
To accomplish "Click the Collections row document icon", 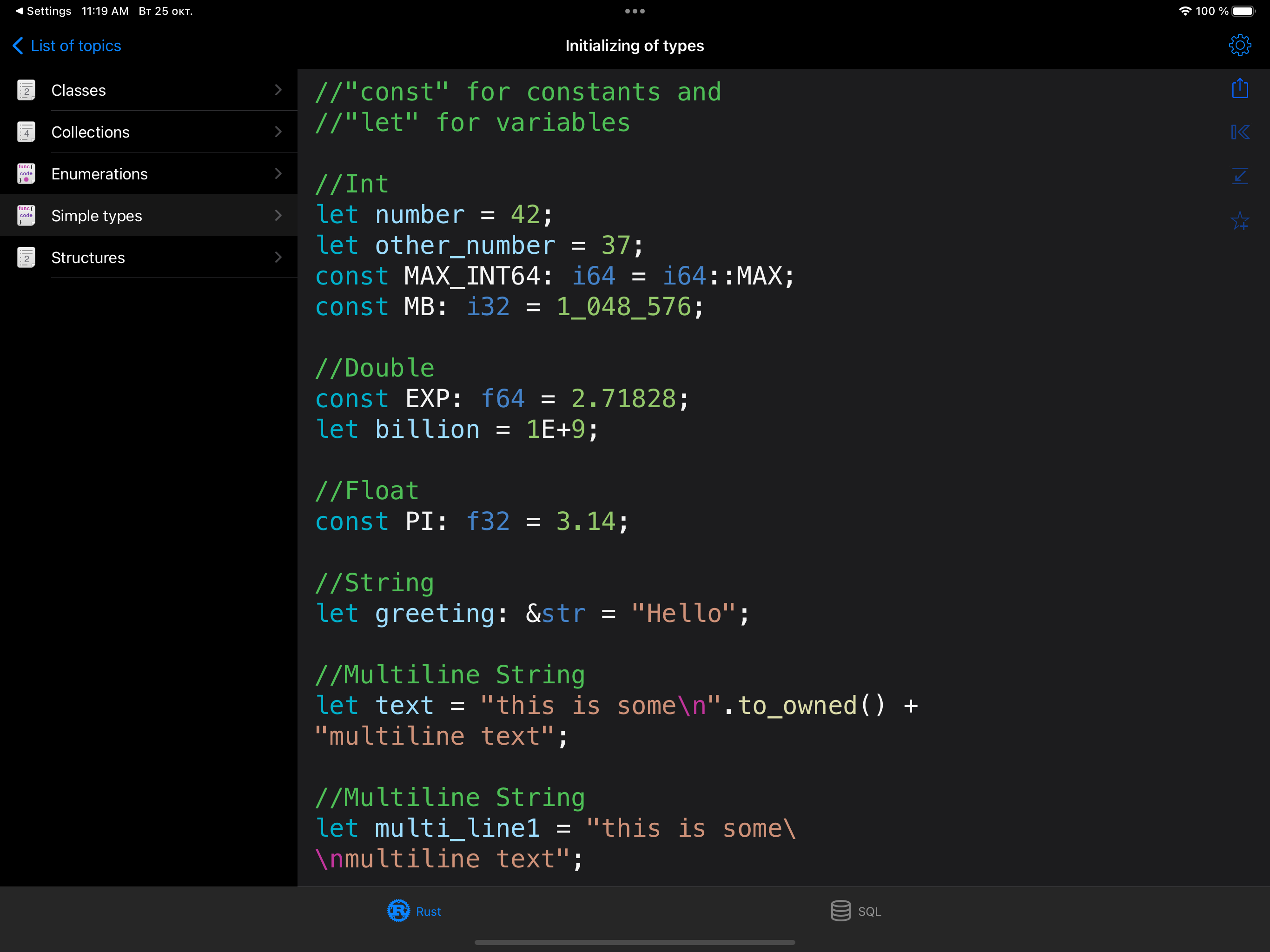I will click(26, 132).
